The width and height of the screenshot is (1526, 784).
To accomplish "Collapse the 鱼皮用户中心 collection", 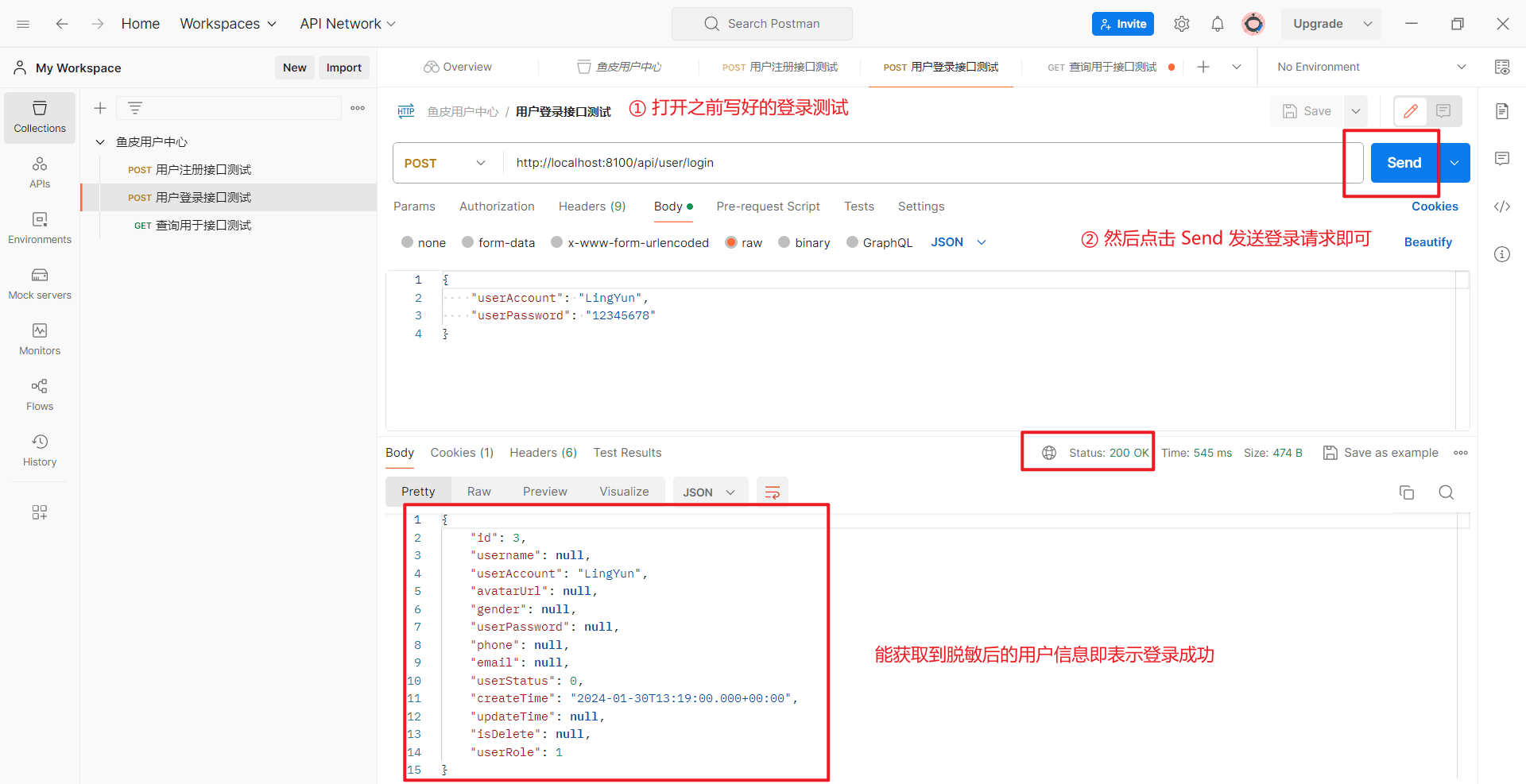I will [x=100, y=142].
